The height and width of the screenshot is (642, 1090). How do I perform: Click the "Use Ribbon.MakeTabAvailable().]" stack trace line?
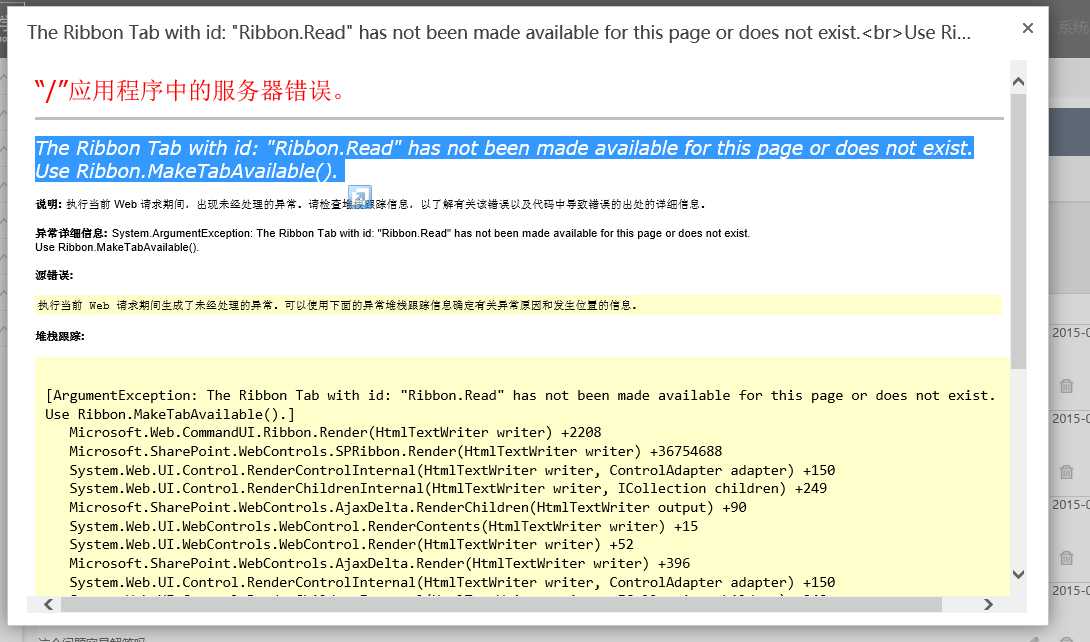coord(170,414)
